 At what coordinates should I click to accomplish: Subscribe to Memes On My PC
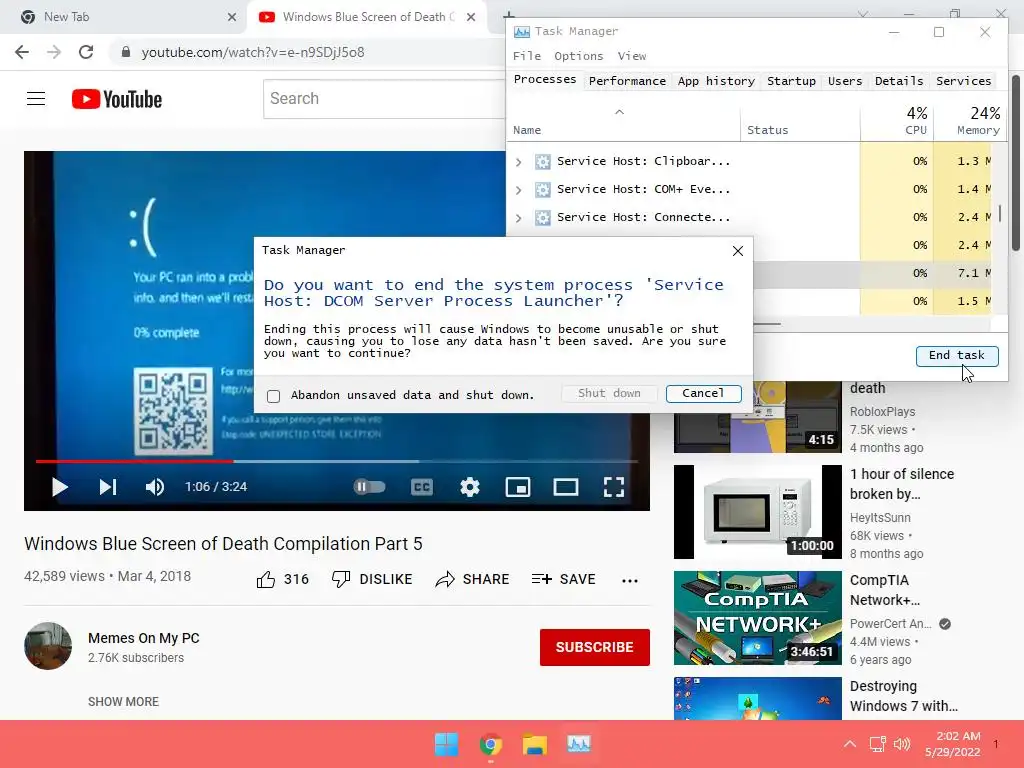coord(595,647)
